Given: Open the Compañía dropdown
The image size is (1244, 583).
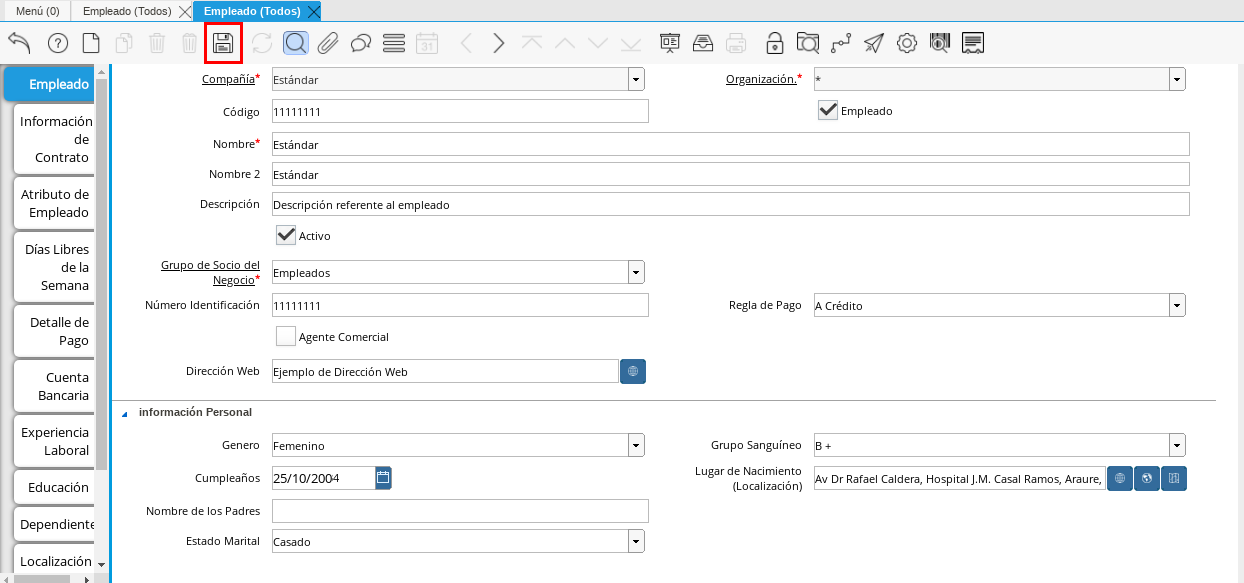Looking at the screenshot, I should tap(636, 79).
